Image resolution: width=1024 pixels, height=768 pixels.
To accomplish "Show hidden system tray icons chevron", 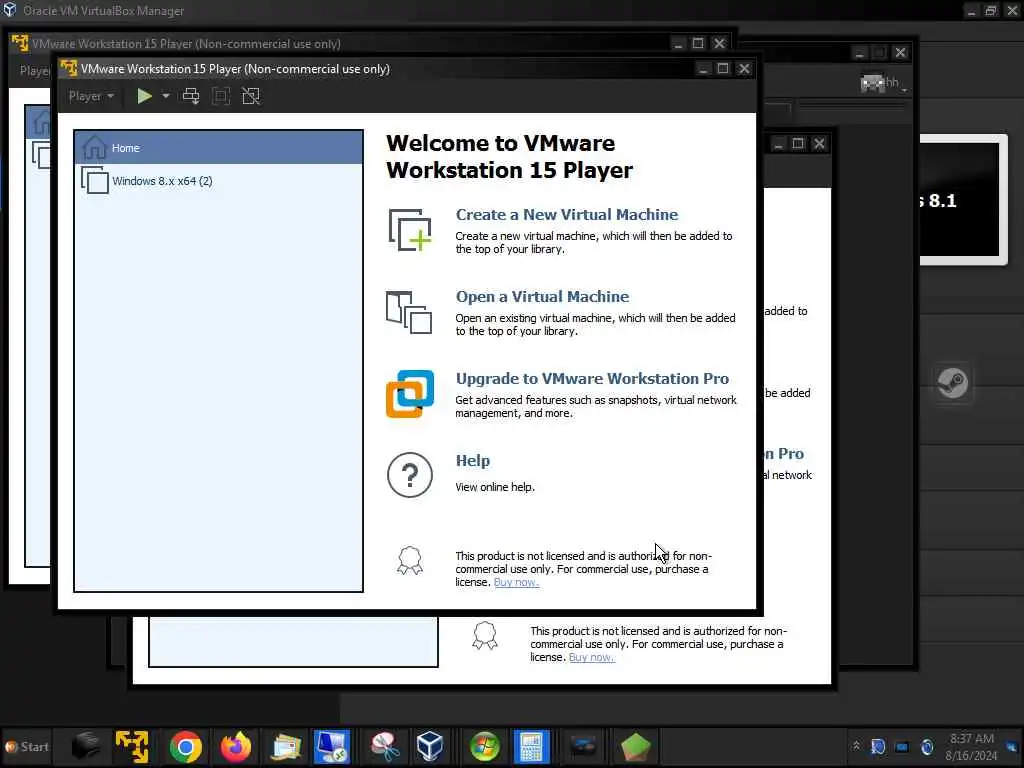I will [856, 746].
